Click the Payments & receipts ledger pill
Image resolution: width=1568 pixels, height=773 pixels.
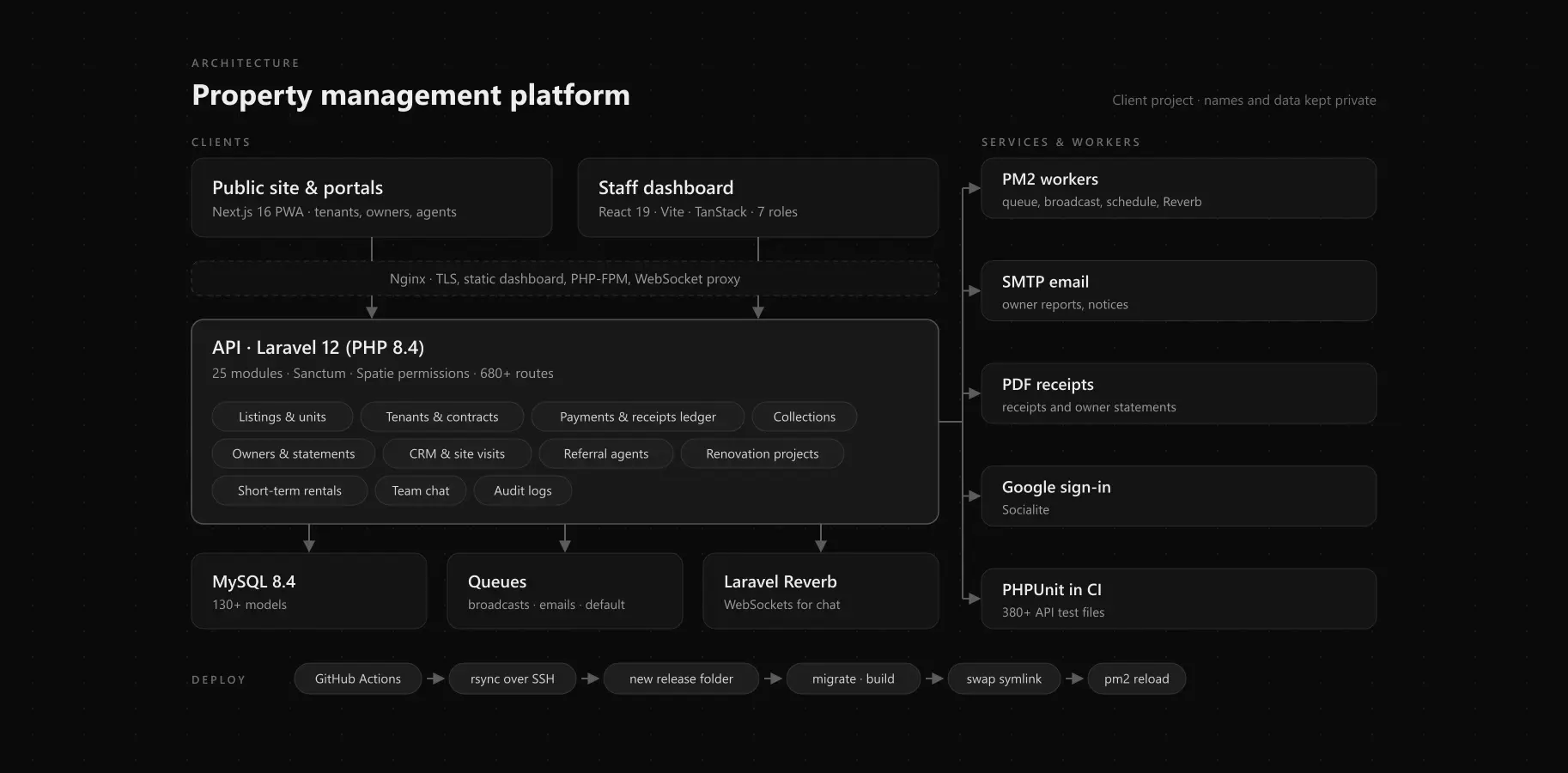(637, 417)
